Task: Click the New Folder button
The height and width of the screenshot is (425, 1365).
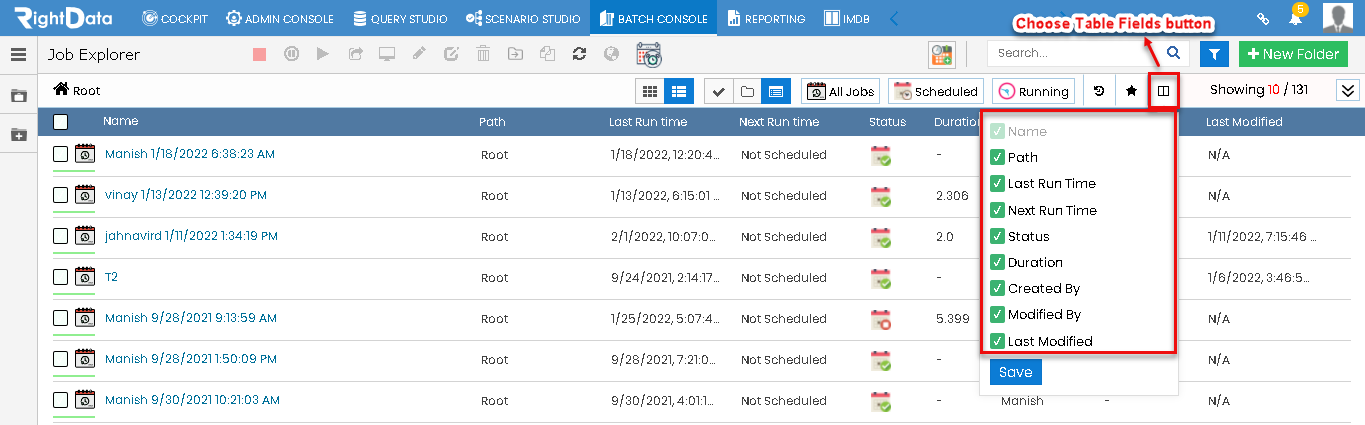Action: pyautogui.click(x=1293, y=54)
